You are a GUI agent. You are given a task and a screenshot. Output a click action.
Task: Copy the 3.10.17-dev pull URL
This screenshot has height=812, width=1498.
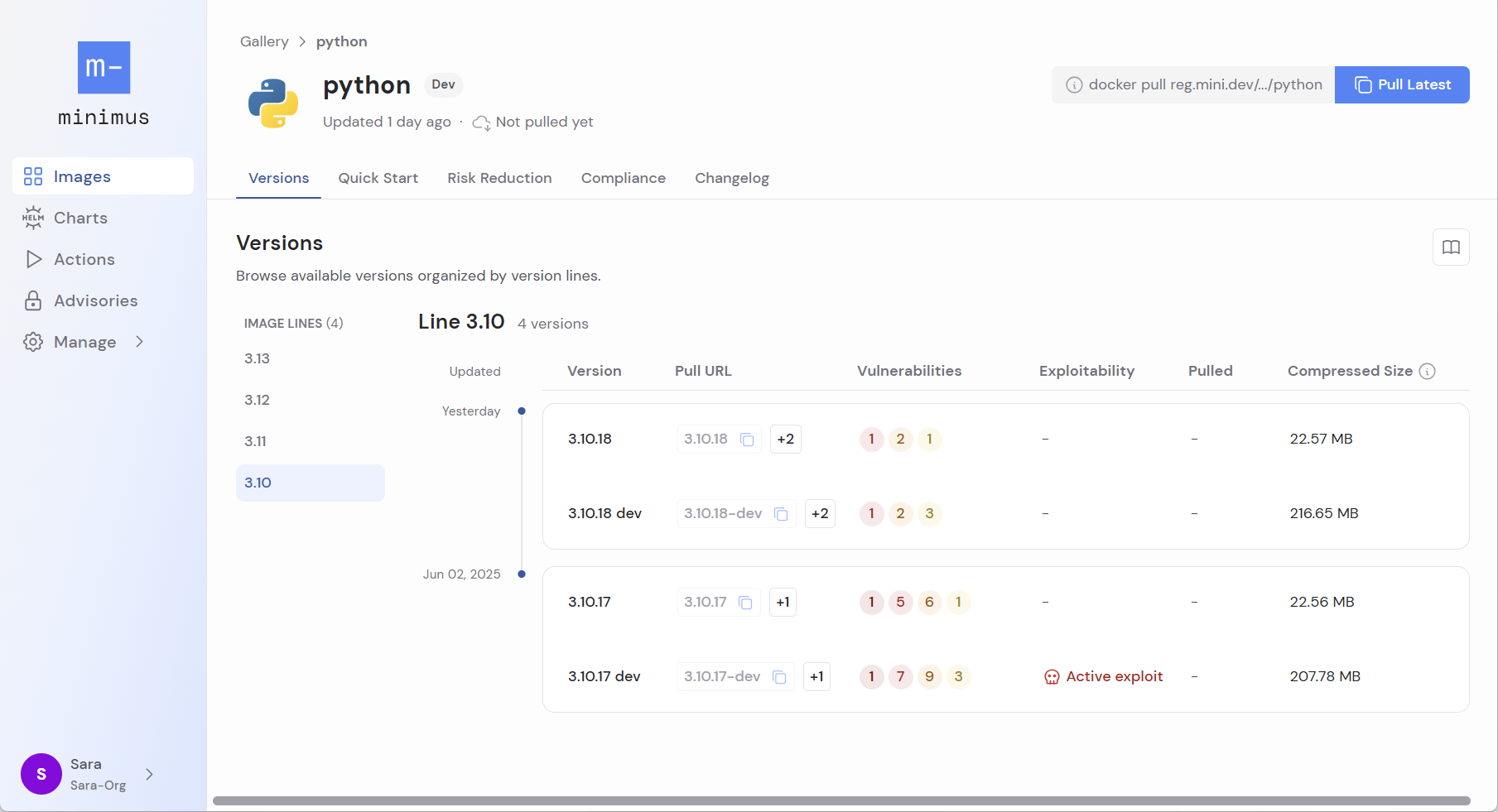click(x=779, y=676)
